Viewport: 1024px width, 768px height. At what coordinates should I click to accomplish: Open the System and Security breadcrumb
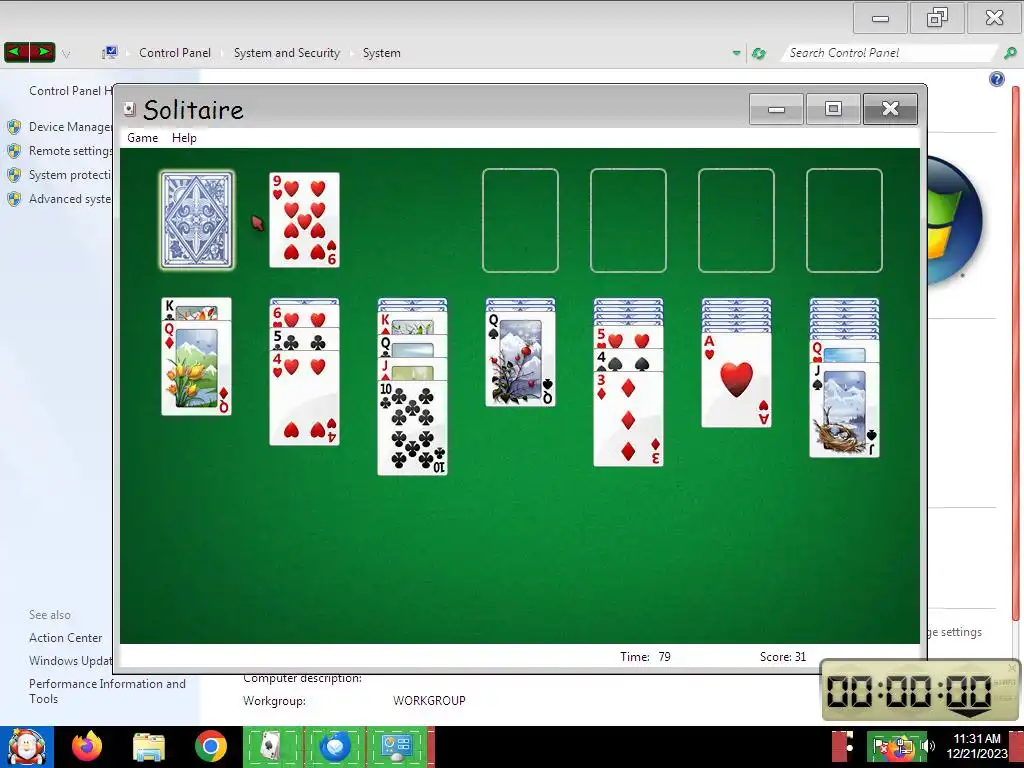point(287,53)
